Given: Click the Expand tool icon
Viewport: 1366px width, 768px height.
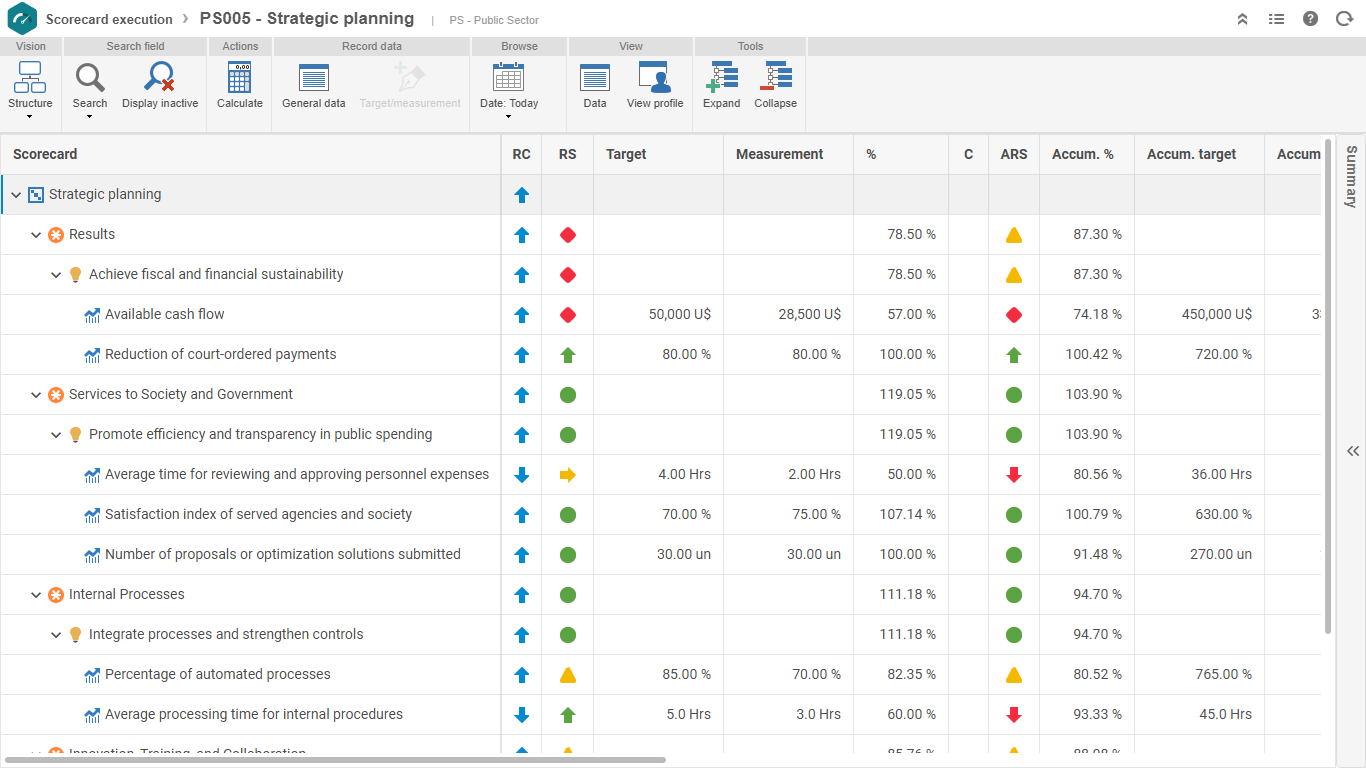Looking at the screenshot, I should tap(722, 77).
